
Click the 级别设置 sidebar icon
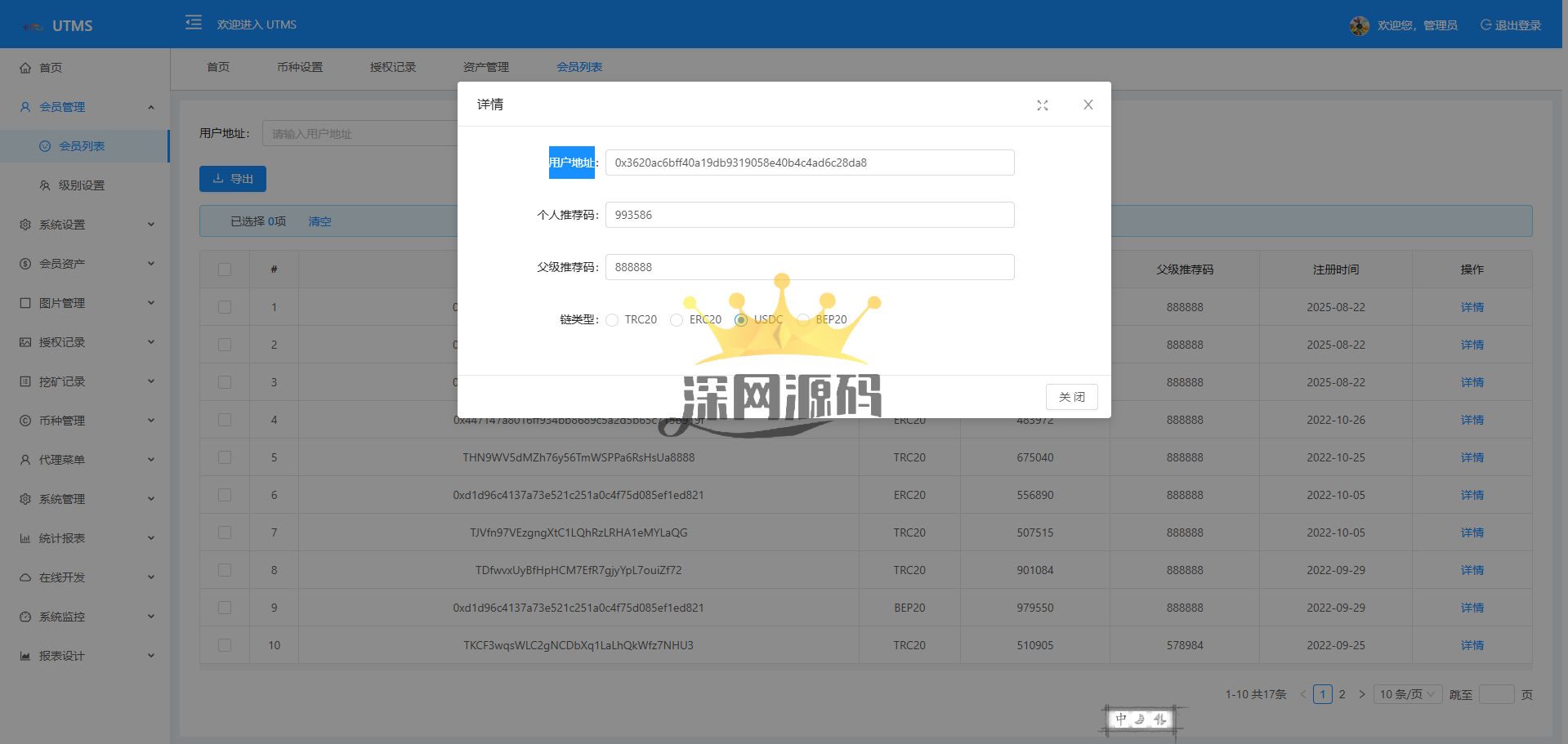pyautogui.click(x=45, y=185)
